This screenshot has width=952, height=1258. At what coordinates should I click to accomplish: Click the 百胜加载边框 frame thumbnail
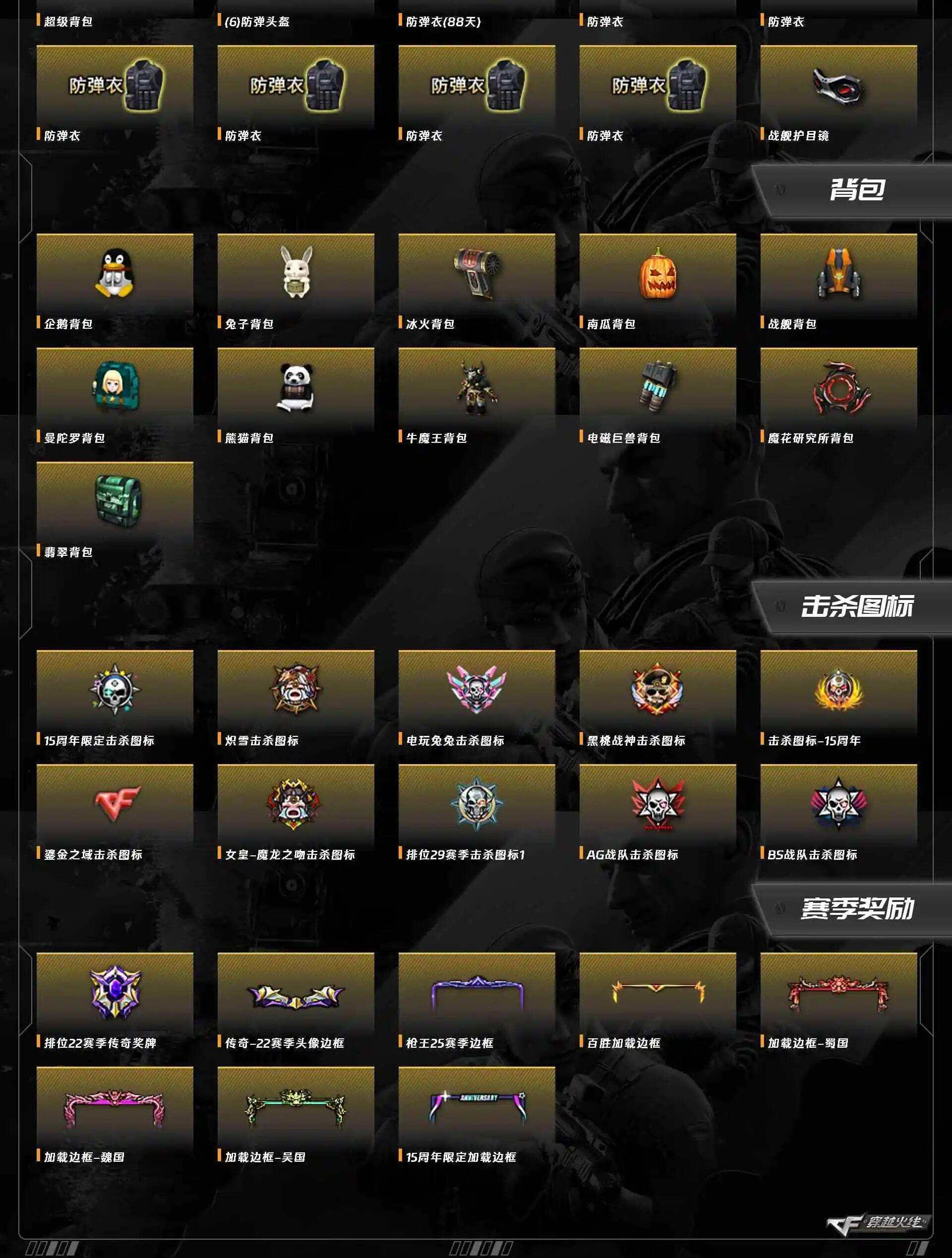point(657,990)
